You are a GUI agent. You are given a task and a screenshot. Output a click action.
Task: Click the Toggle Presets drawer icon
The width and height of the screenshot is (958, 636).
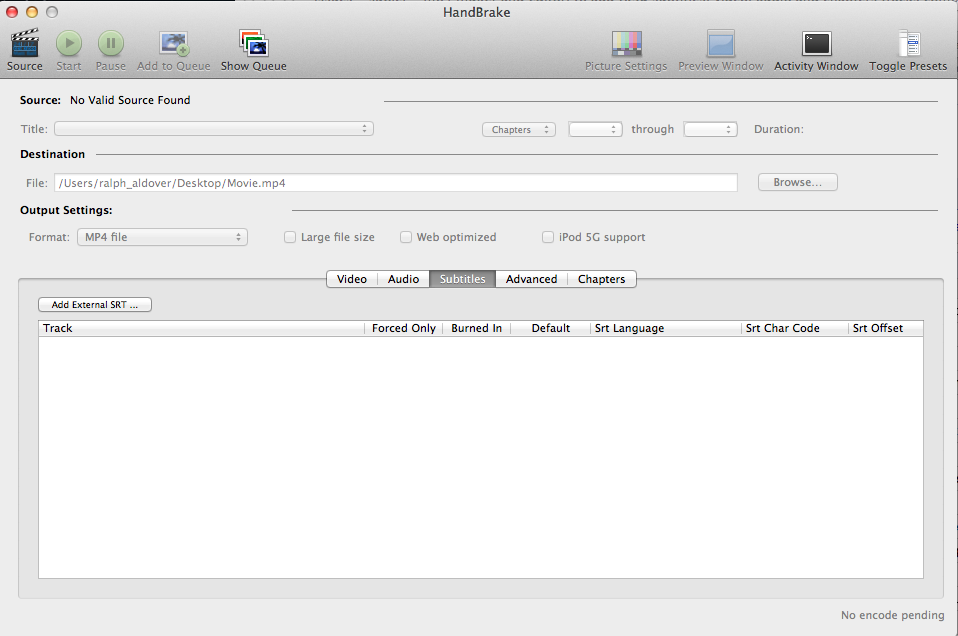click(909, 44)
